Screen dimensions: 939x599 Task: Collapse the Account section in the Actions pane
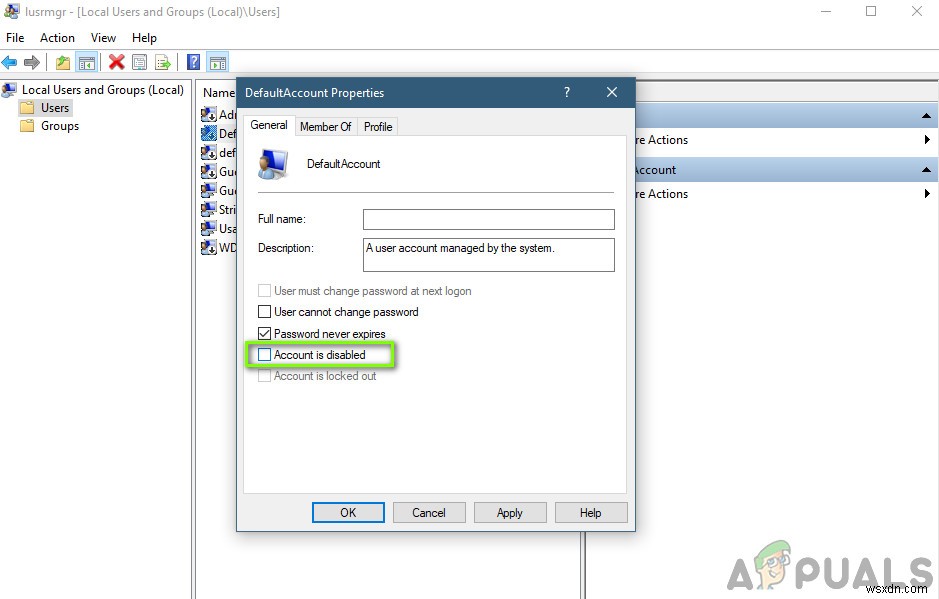coord(926,170)
